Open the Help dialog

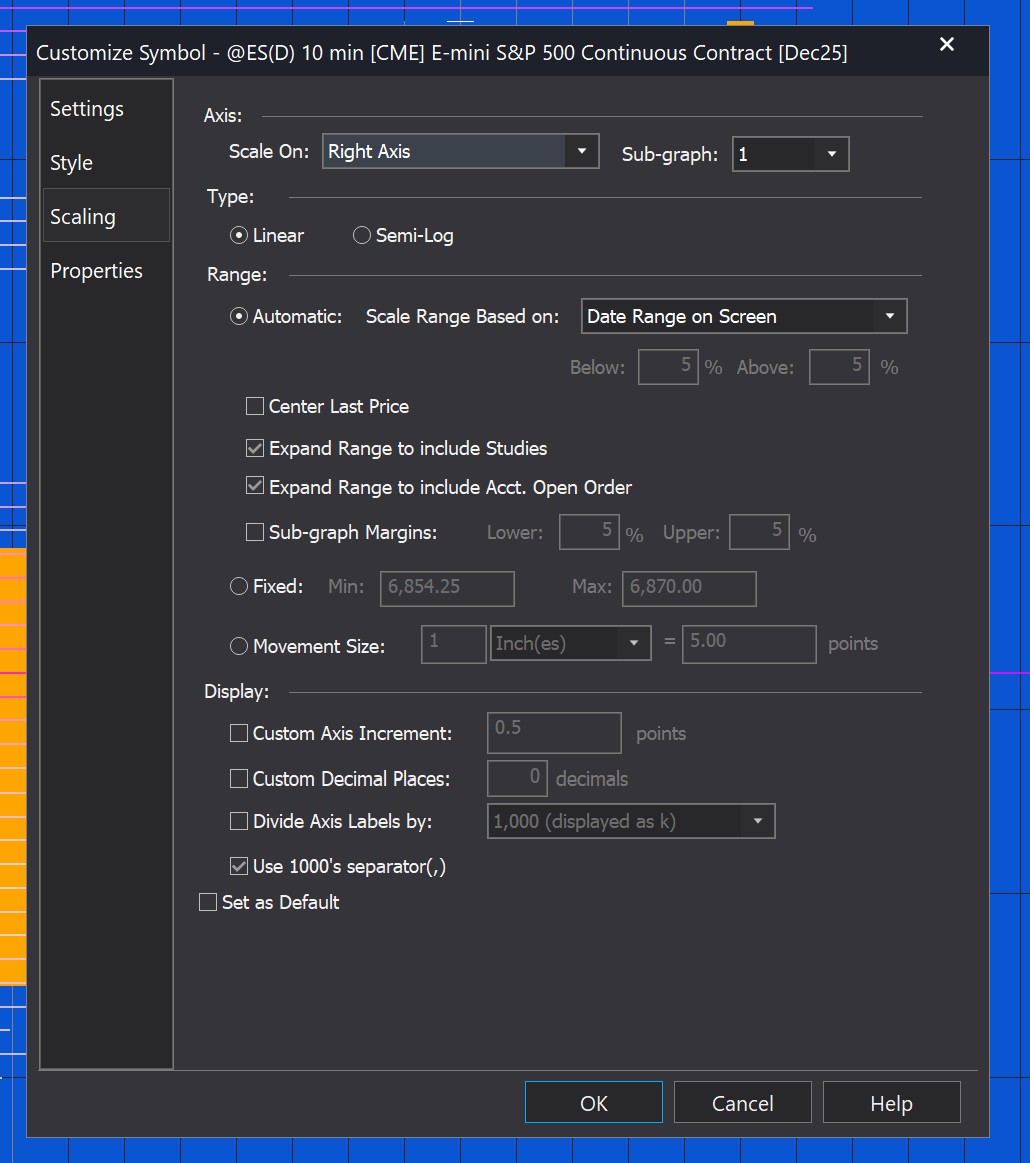click(891, 1102)
